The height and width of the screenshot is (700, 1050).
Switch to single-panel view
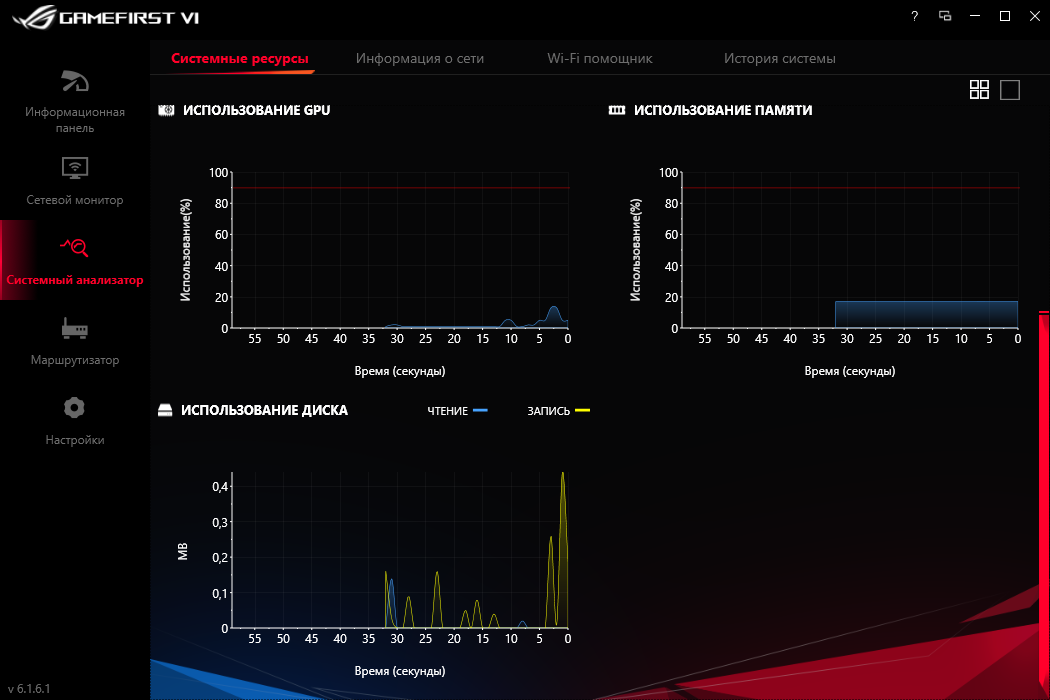1010,90
